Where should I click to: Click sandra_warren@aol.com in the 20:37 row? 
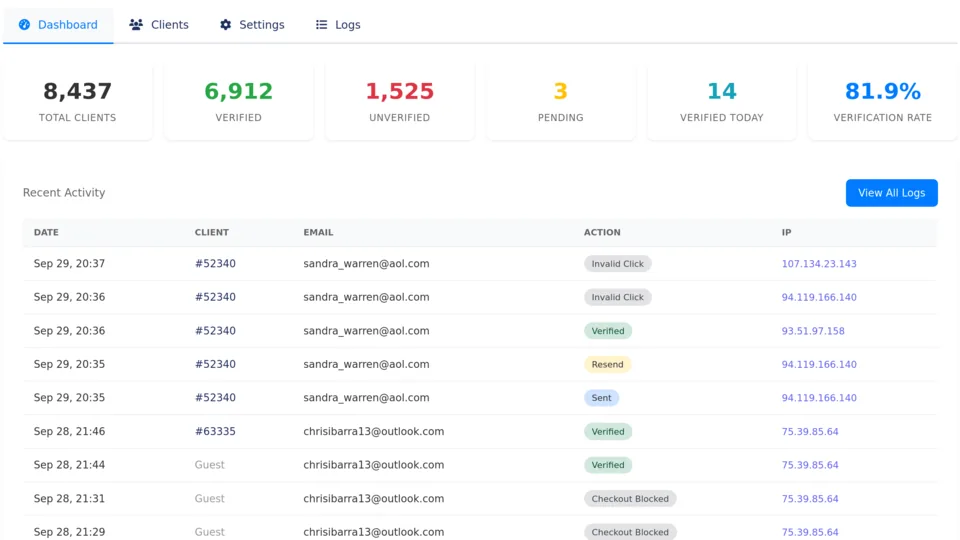(x=366, y=264)
